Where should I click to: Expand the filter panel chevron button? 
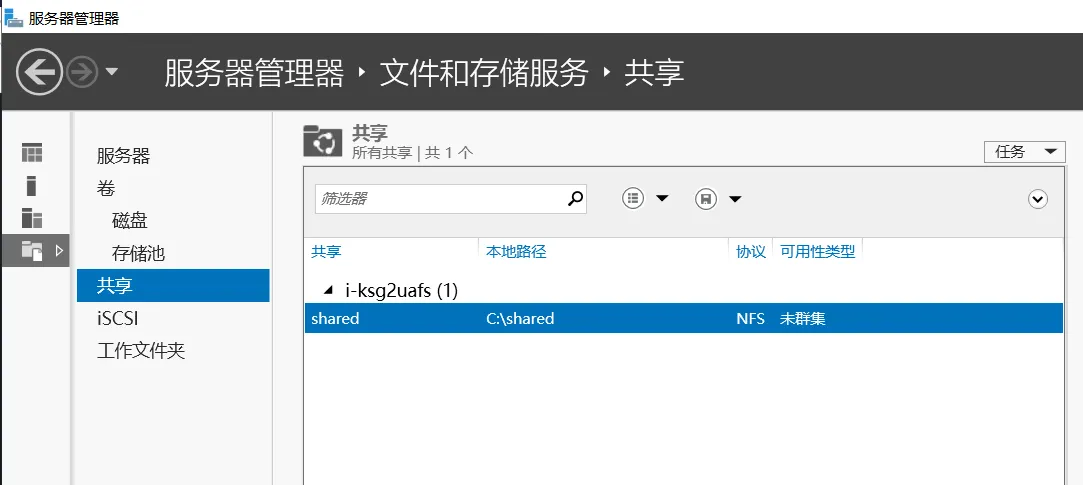[1037, 199]
